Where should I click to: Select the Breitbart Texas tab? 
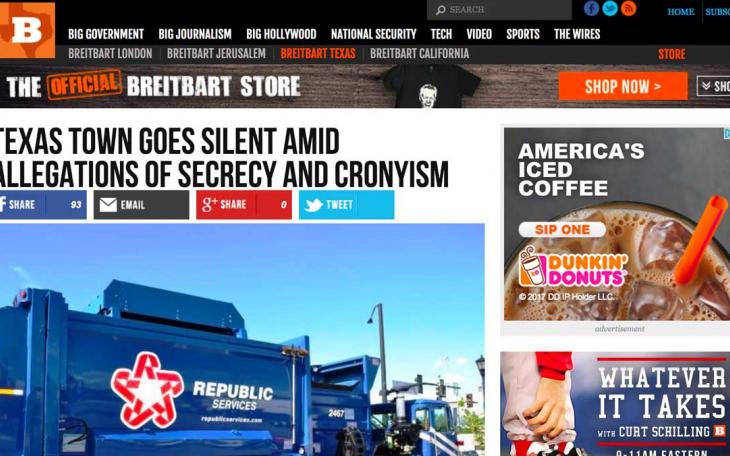tap(318, 54)
